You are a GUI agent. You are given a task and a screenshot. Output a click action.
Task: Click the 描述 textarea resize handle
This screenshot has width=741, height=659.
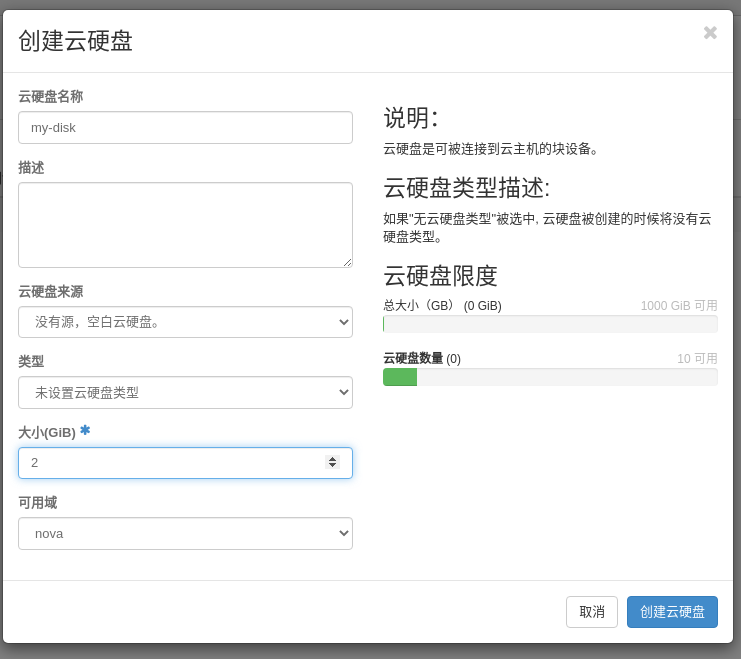(348, 262)
